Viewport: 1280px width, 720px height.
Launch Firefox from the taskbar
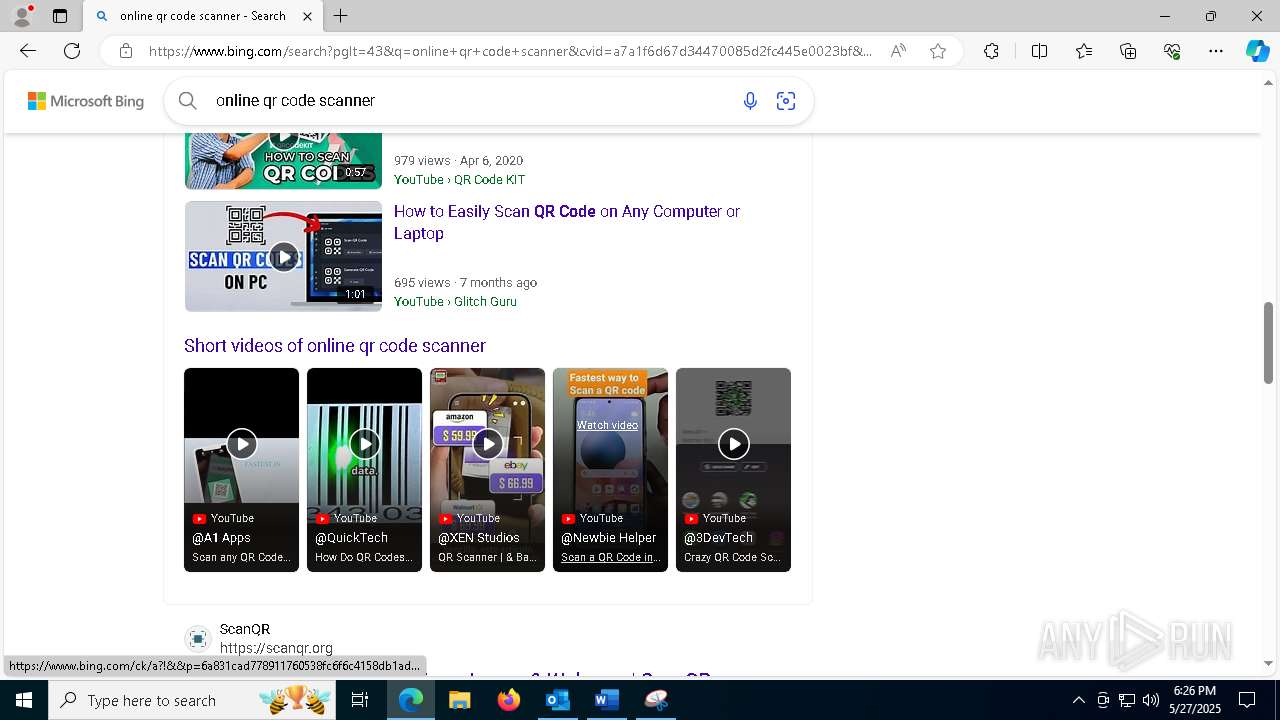coord(508,700)
